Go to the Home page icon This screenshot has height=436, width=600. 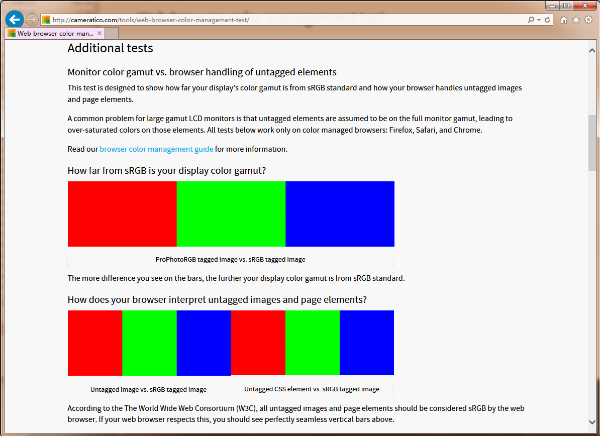tap(565, 19)
